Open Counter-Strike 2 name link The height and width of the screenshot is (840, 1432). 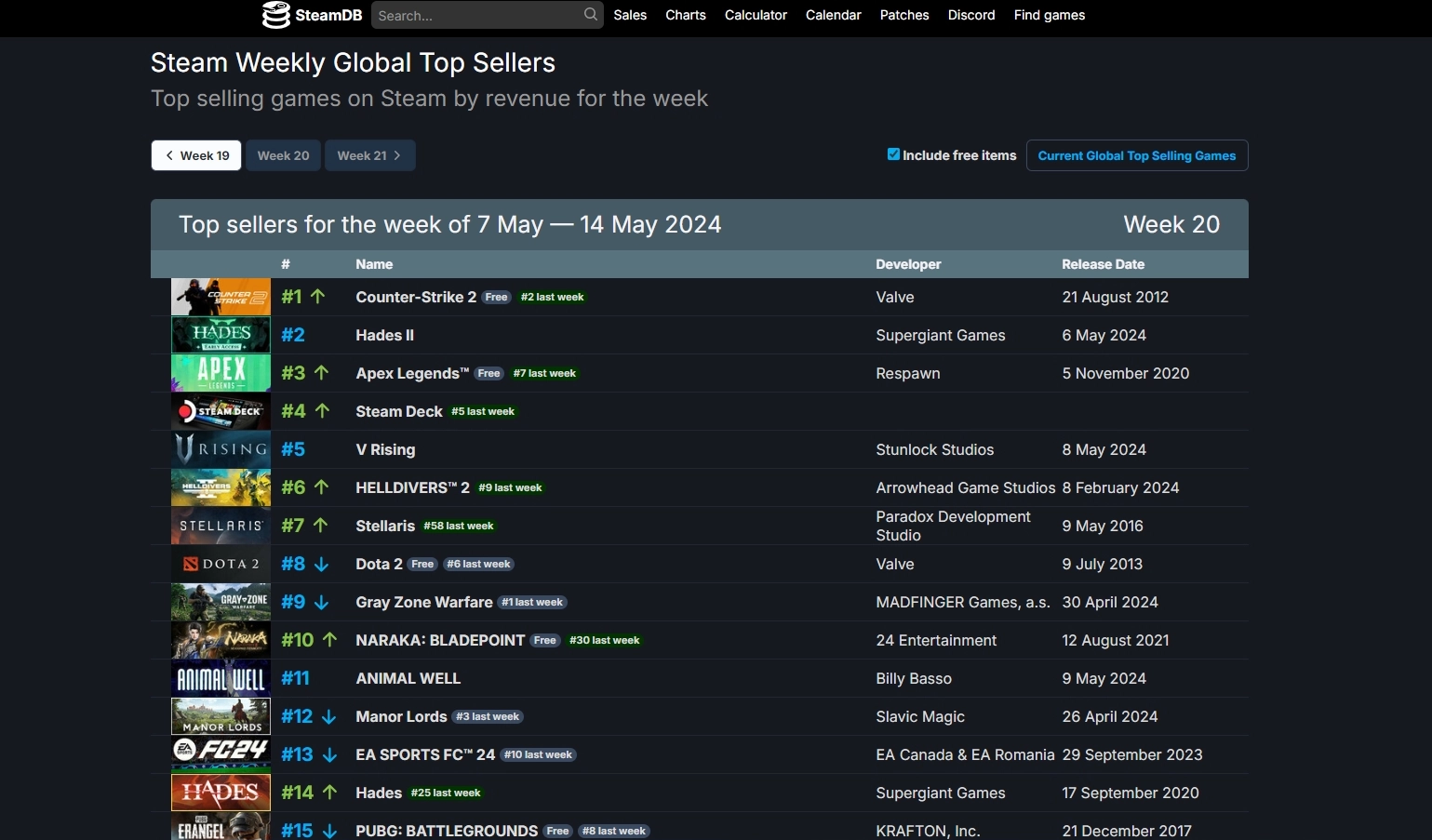click(x=416, y=297)
